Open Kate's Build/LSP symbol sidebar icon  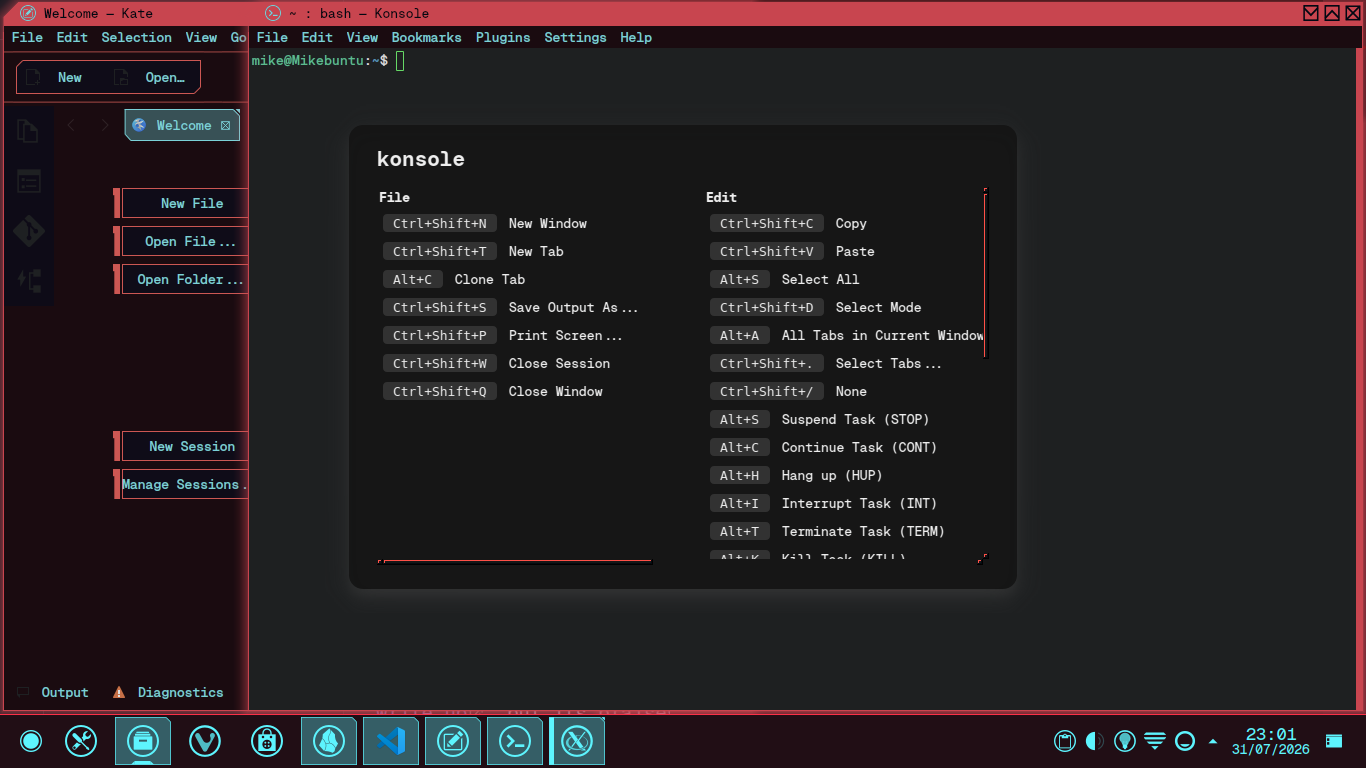click(x=28, y=281)
